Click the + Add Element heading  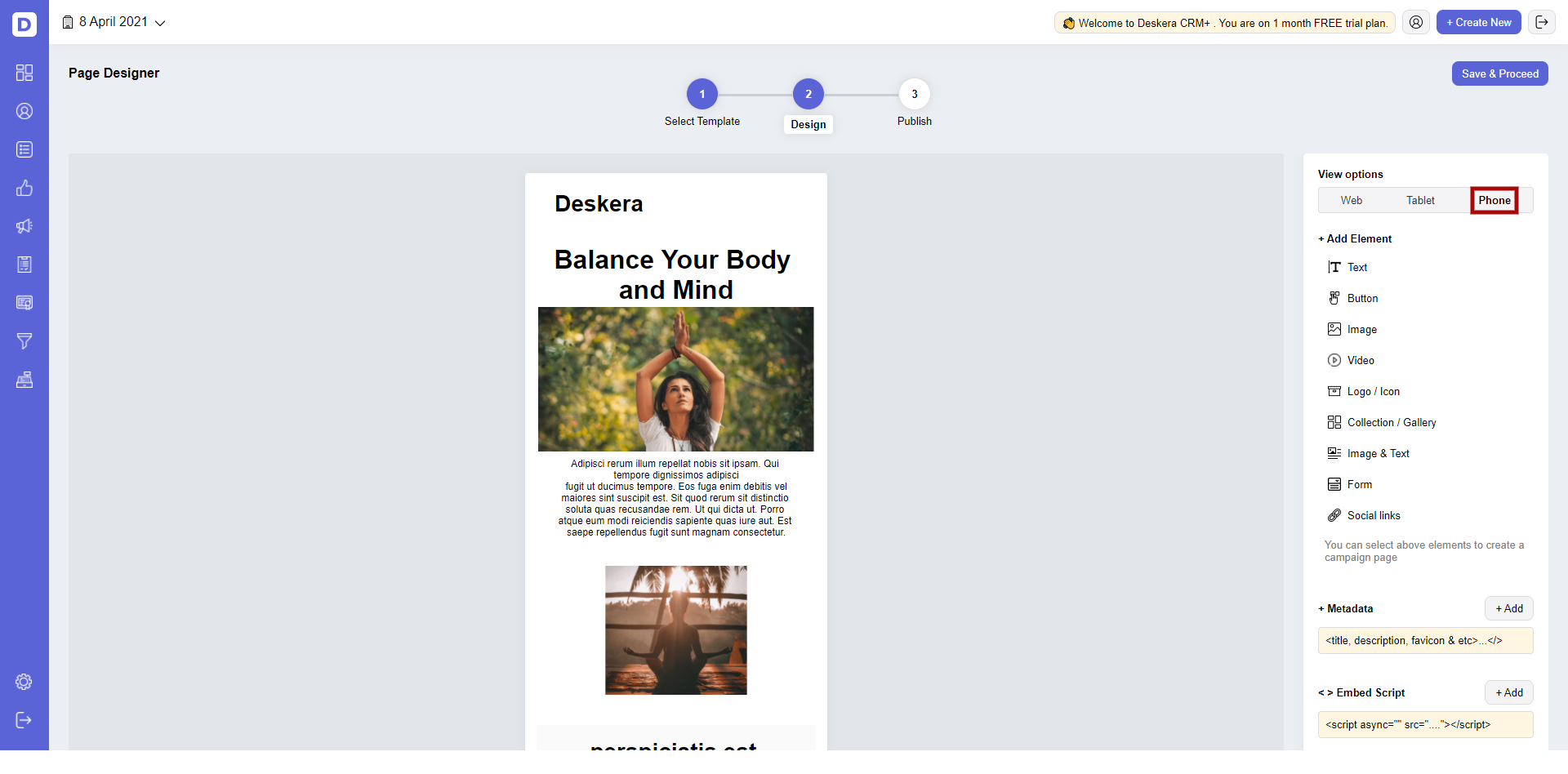(x=1355, y=238)
